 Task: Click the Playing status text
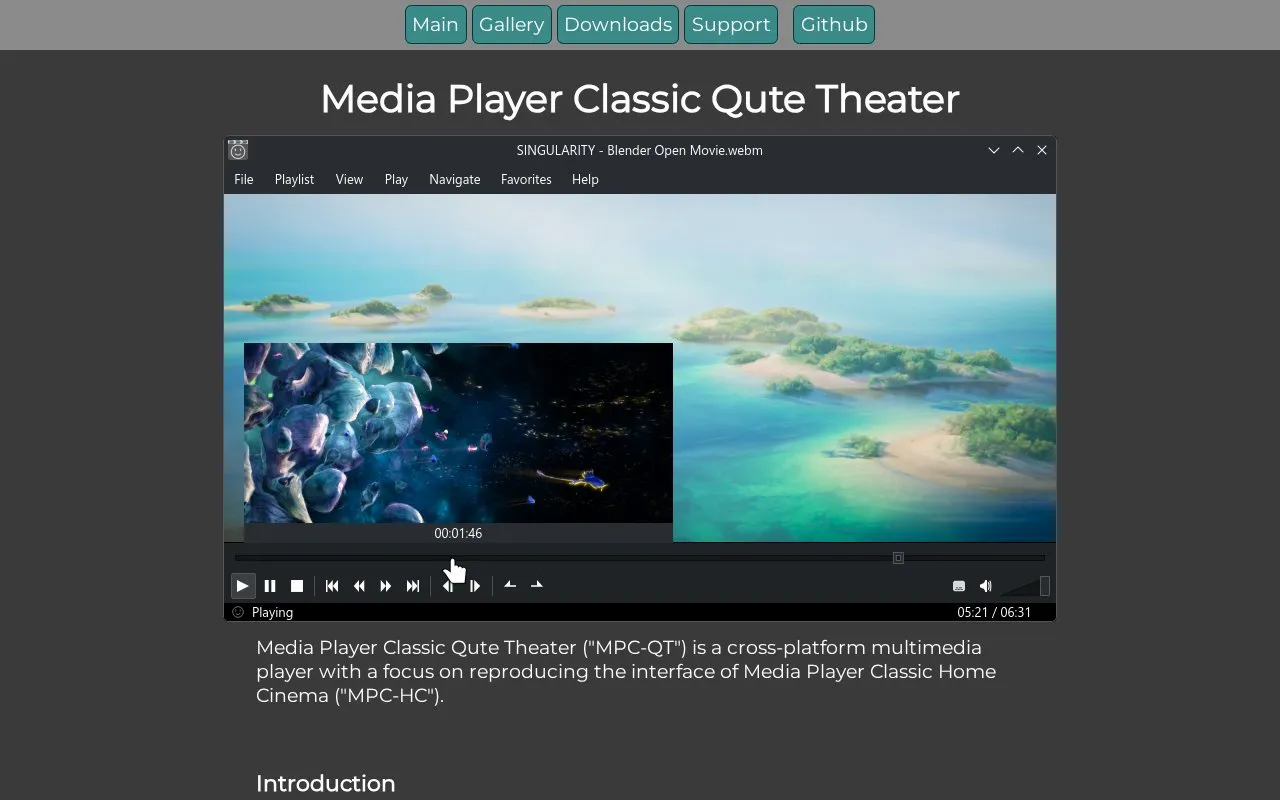point(272,612)
